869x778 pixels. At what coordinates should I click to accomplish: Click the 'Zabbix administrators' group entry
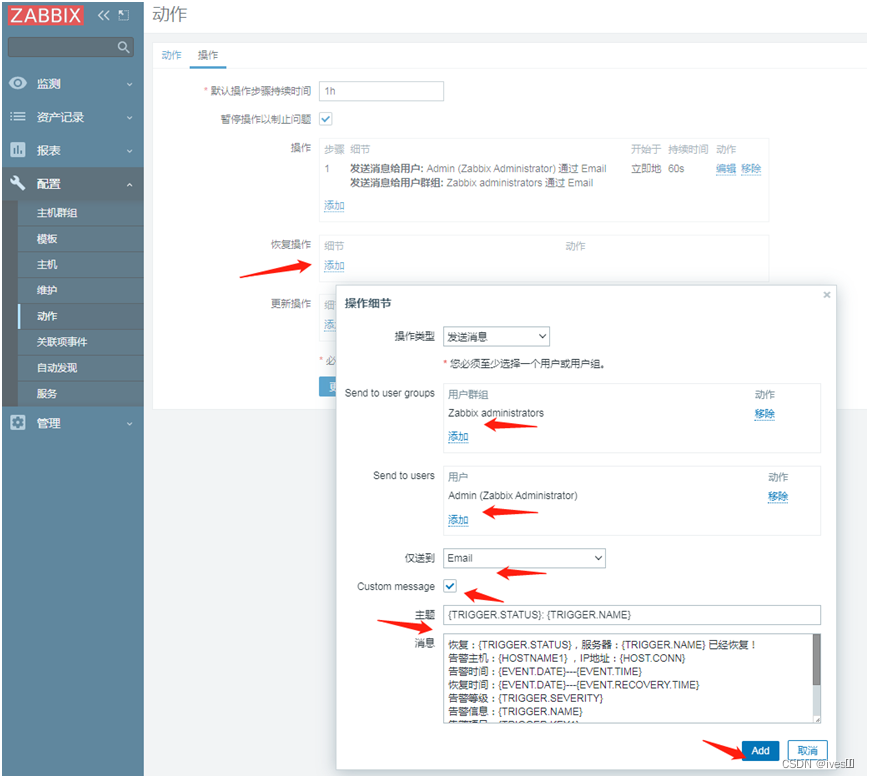click(496, 413)
